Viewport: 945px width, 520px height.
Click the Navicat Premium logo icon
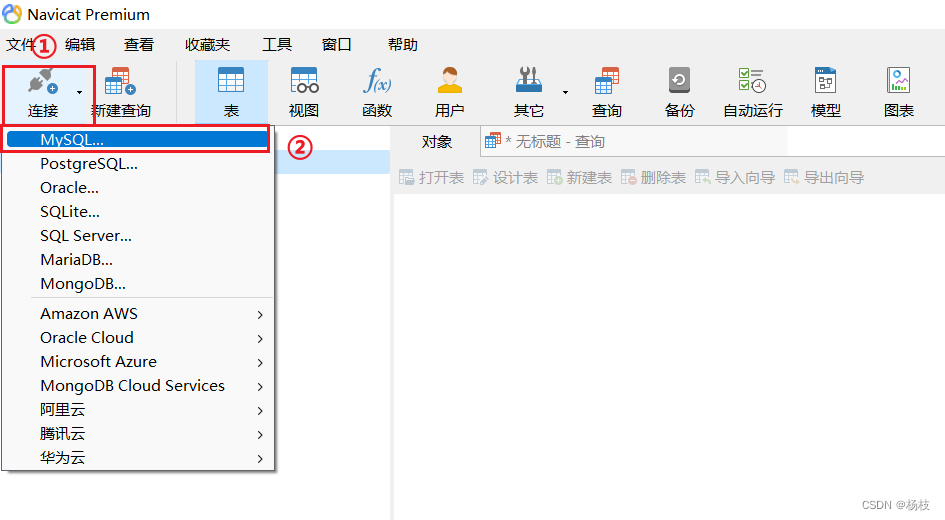coord(12,14)
